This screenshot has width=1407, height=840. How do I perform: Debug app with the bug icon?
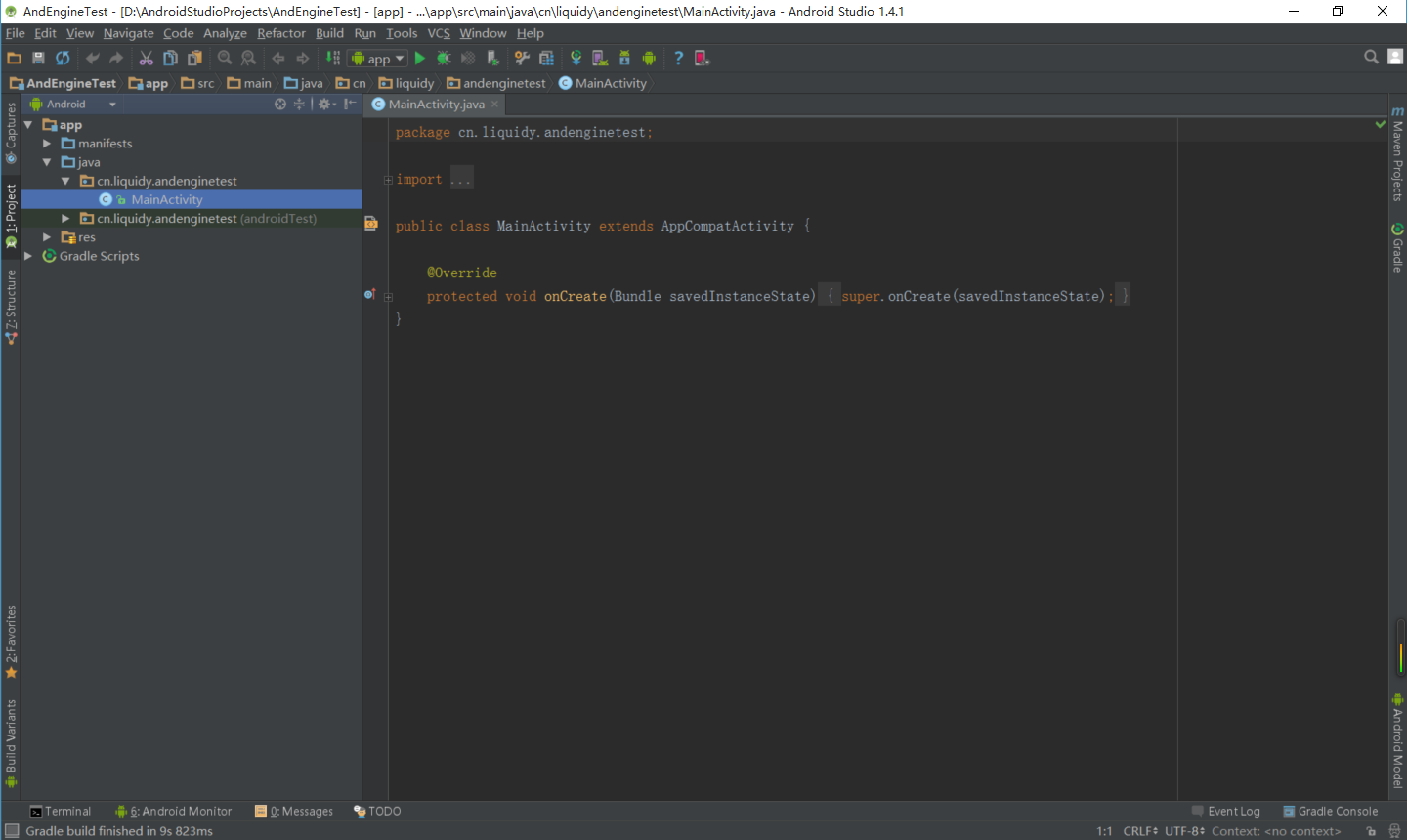pyautogui.click(x=444, y=59)
